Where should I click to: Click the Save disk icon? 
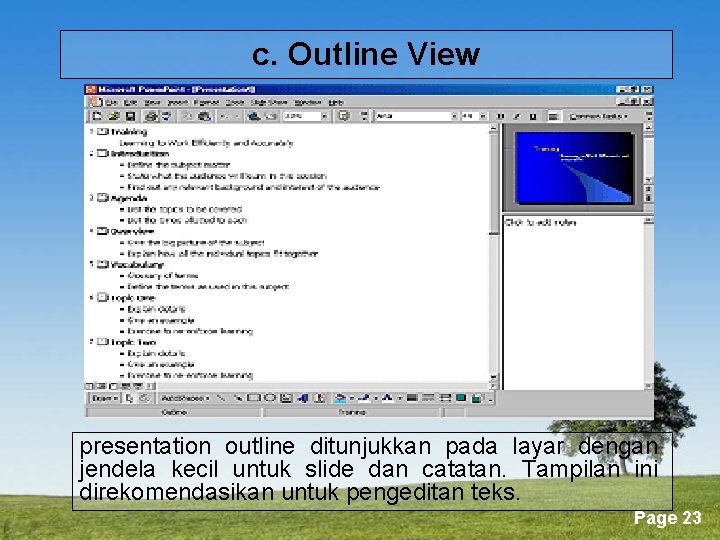tap(130, 116)
